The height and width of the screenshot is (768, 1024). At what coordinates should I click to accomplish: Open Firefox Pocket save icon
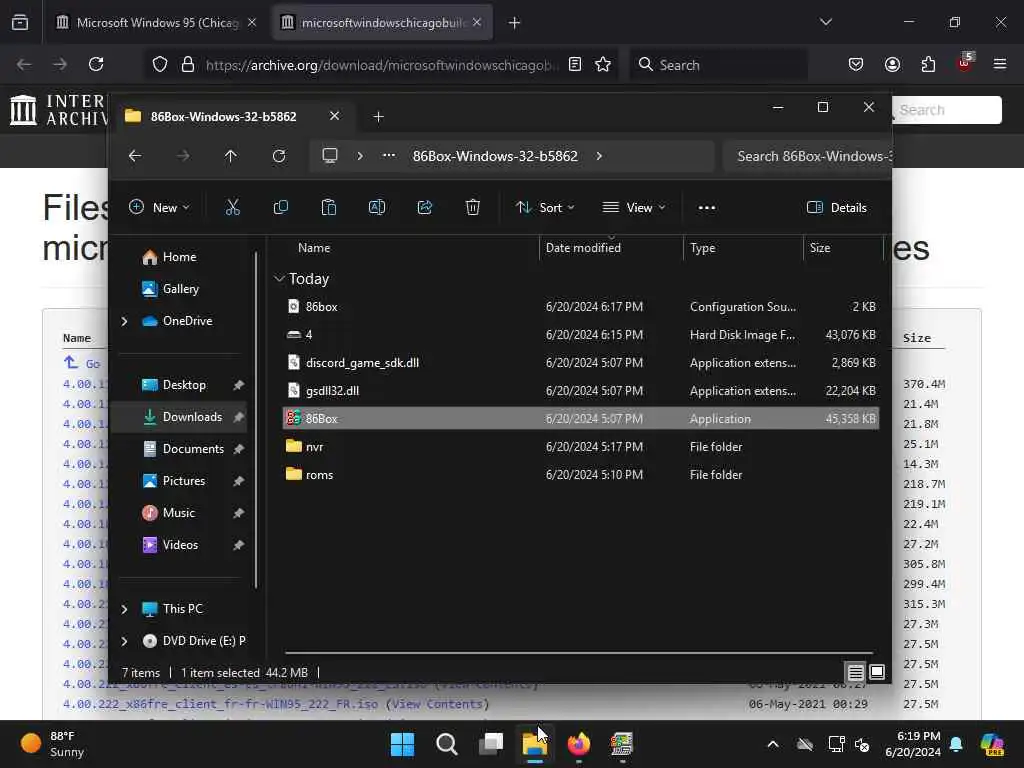[856, 64]
